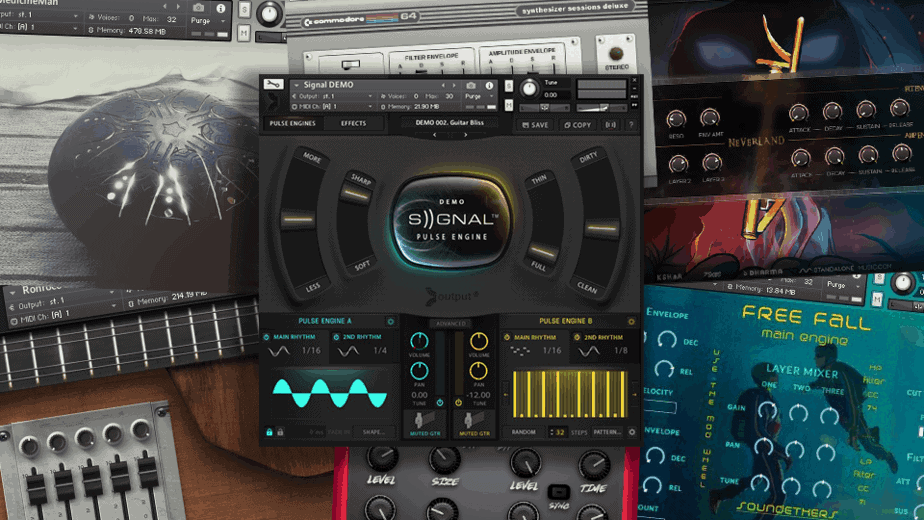This screenshot has height=520, width=924.
Task: Click the RANDOM button in Engine B
Action: [x=523, y=432]
